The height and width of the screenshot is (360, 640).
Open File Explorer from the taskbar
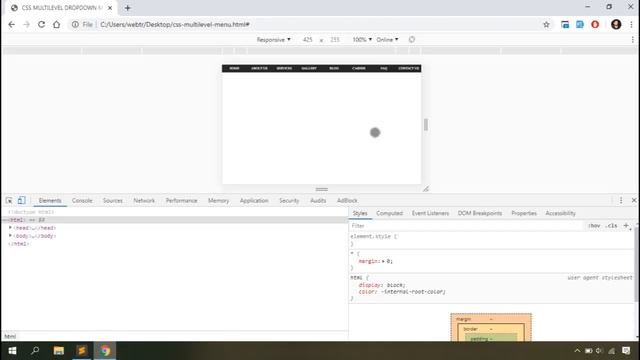[x=58, y=351]
